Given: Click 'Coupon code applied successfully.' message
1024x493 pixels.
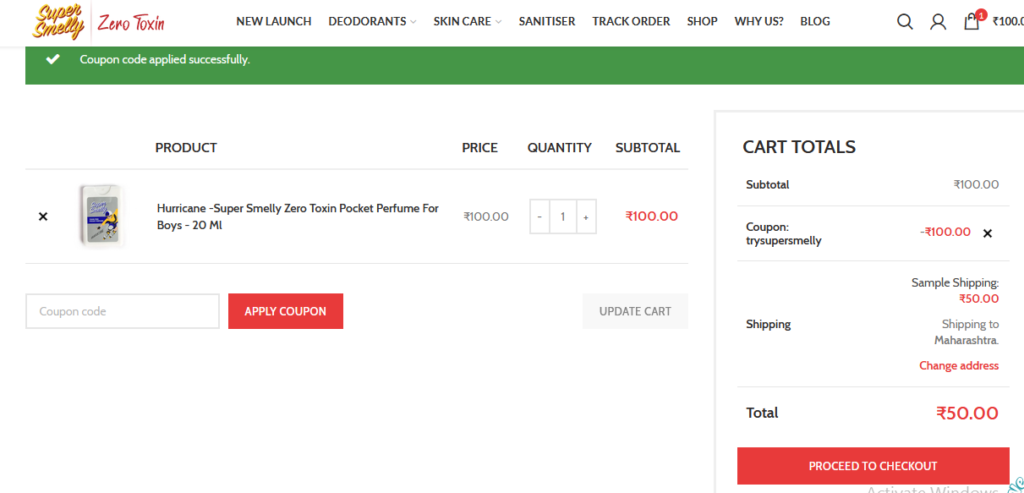Looking at the screenshot, I should point(165,59).
